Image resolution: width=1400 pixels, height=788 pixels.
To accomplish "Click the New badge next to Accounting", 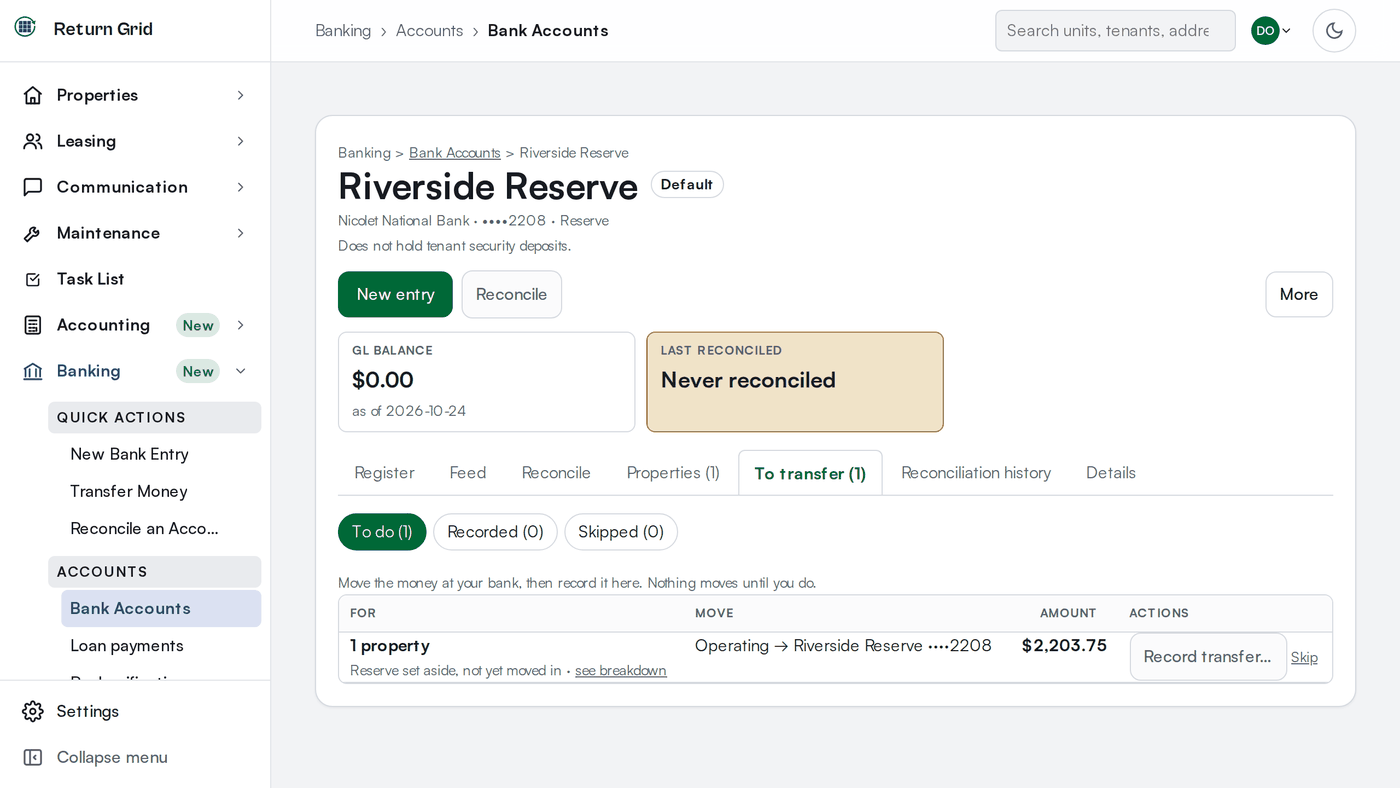I will click(198, 325).
